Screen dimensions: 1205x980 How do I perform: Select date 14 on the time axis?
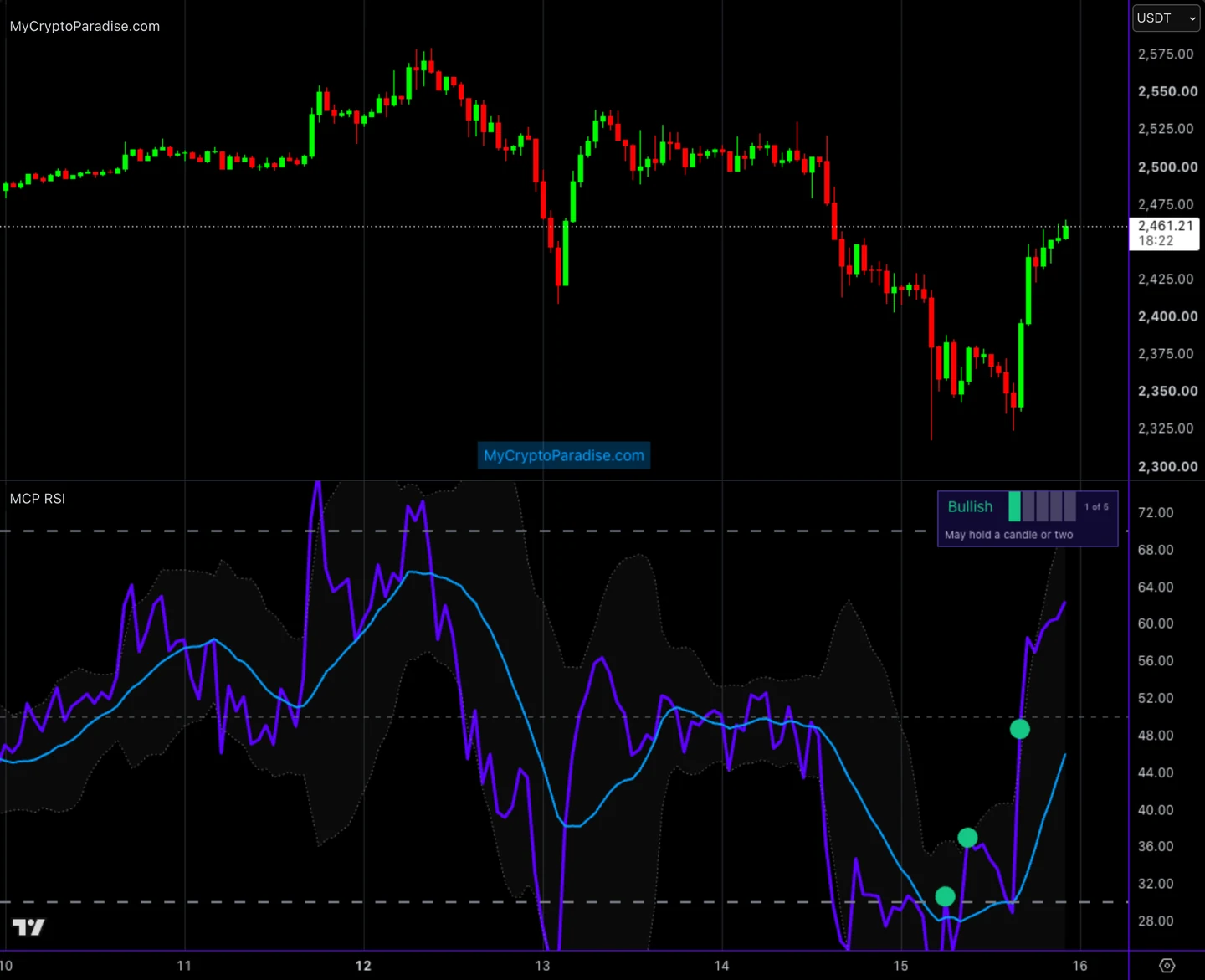pos(721,966)
